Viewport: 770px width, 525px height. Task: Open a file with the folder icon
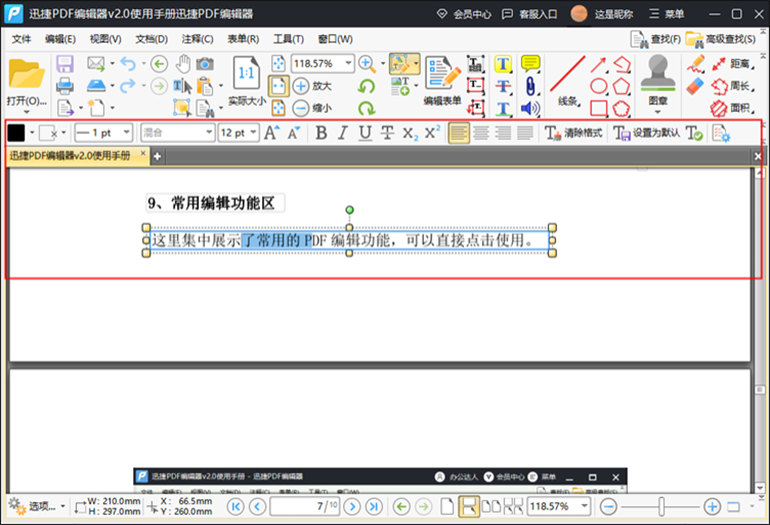coord(27,74)
